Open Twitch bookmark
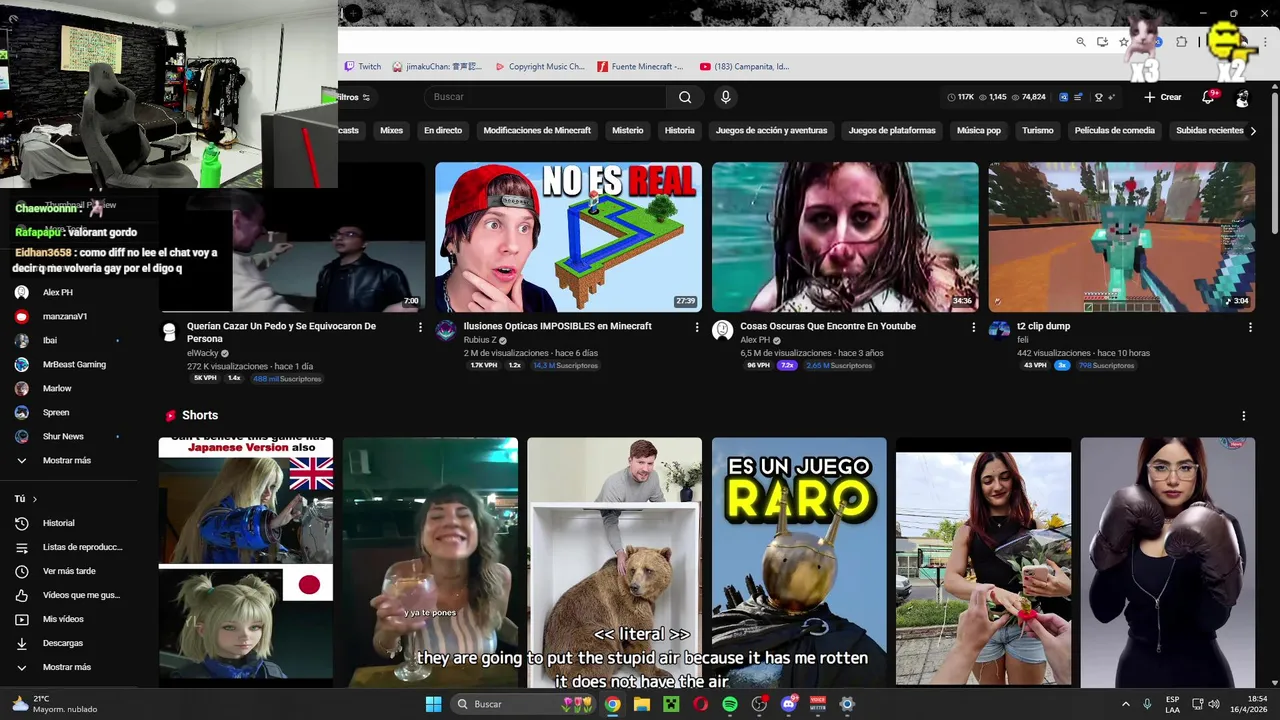 pyautogui.click(x=362, y=67)
